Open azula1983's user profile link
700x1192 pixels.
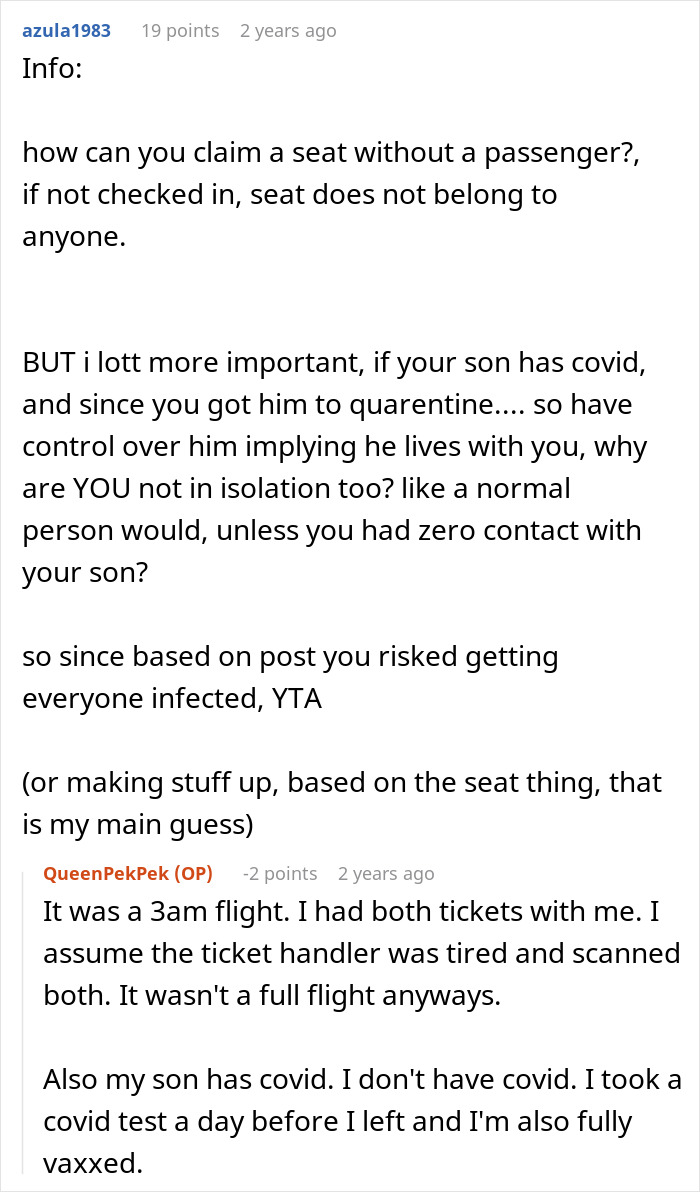(x=66, y=31)
